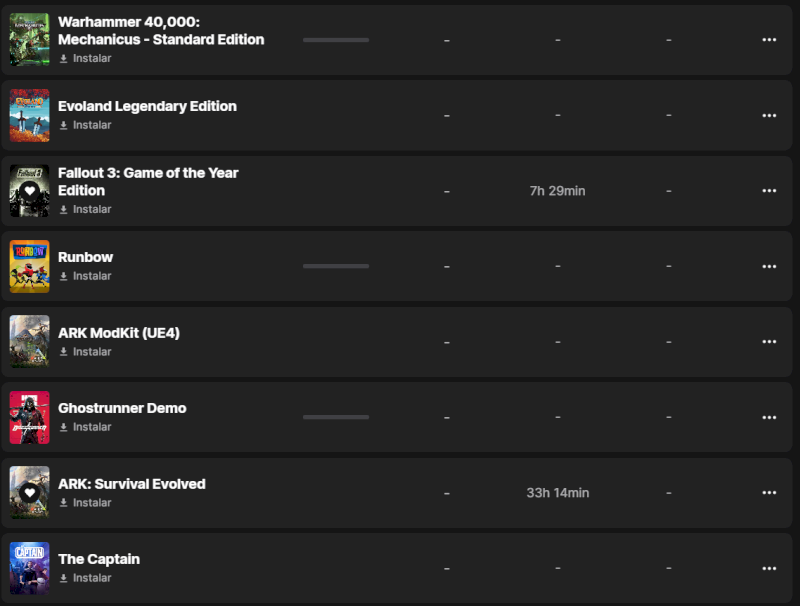The height and width of the screenshot is (606, 800).
Task: Toggle the favorite heart on Fallout 3 thumbnail
Action: [x=30, y=190]
